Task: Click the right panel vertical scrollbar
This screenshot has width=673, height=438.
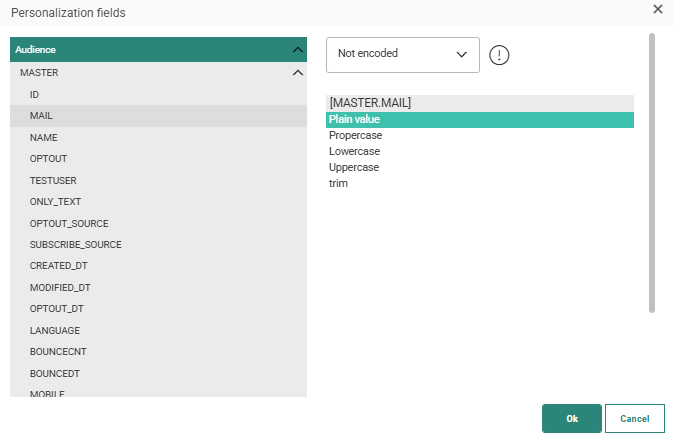Action: 652,172
